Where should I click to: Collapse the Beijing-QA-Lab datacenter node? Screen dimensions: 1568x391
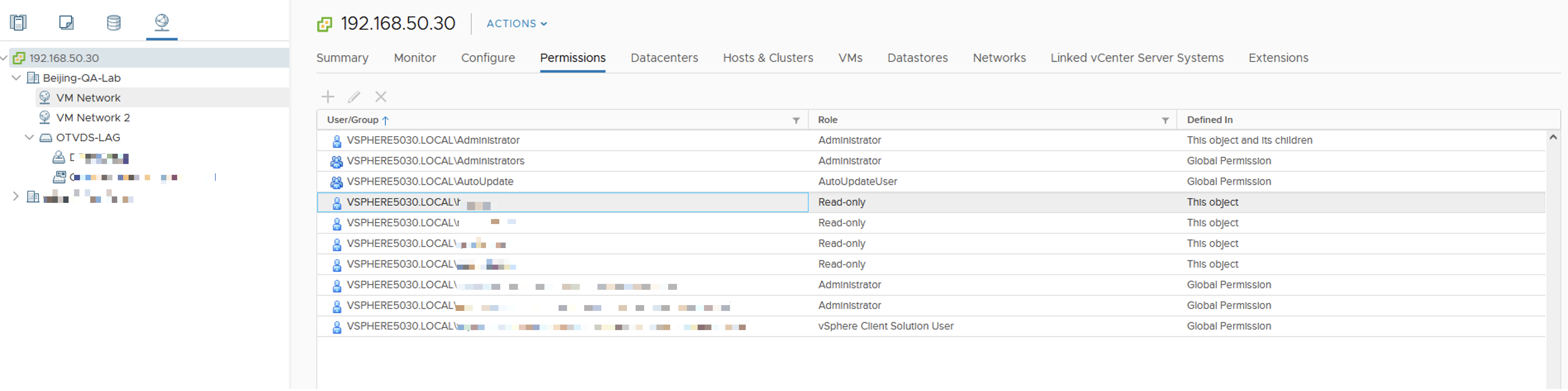click(x=16, y=78)
